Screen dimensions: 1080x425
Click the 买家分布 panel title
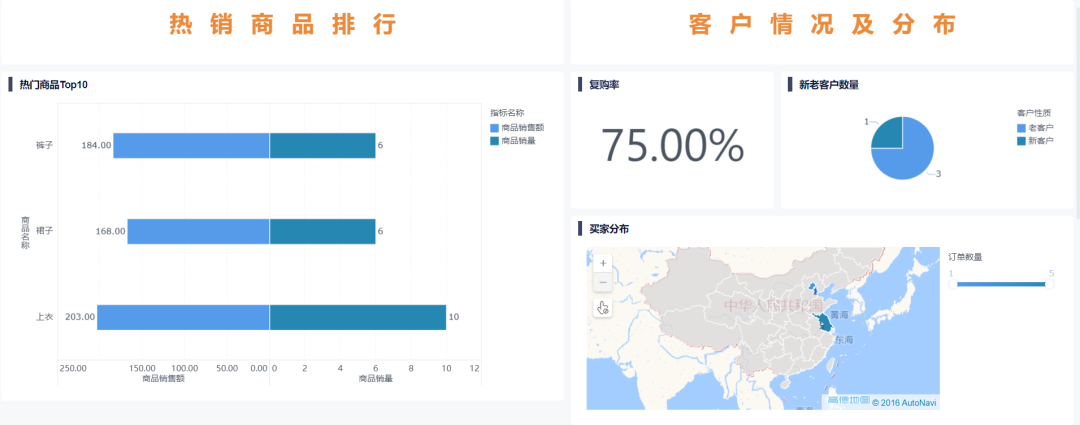coord(609,229)
